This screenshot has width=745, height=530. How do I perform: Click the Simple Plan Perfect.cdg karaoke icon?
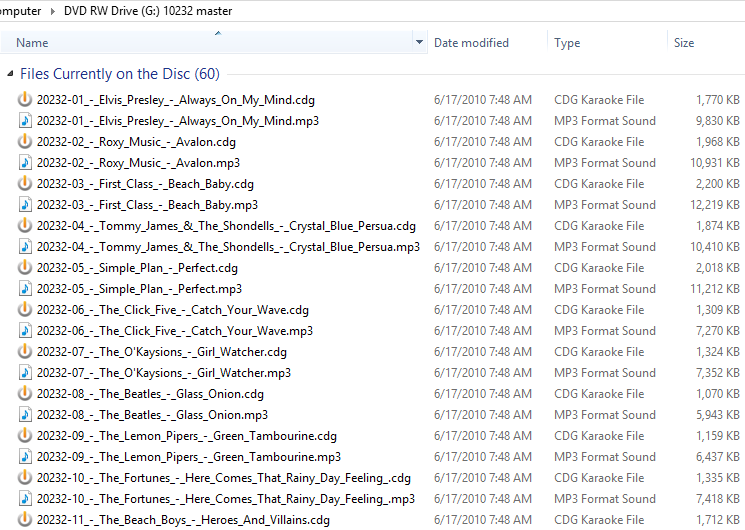coord(25,268)
